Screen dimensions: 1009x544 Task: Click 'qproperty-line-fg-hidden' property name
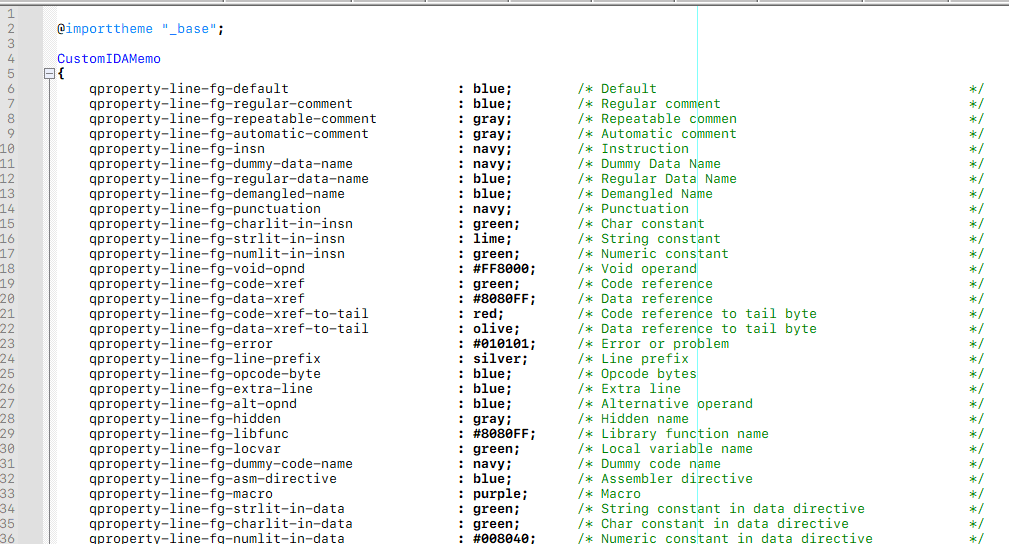[185, 419]
